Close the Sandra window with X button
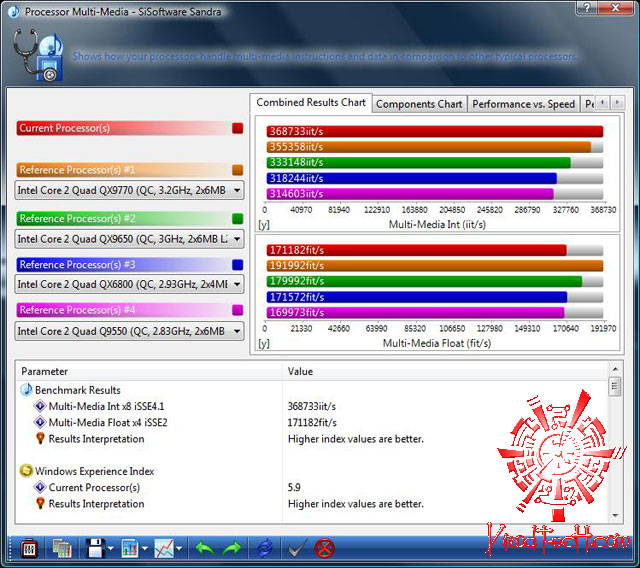The image size is (640, 568). (616, 8)
